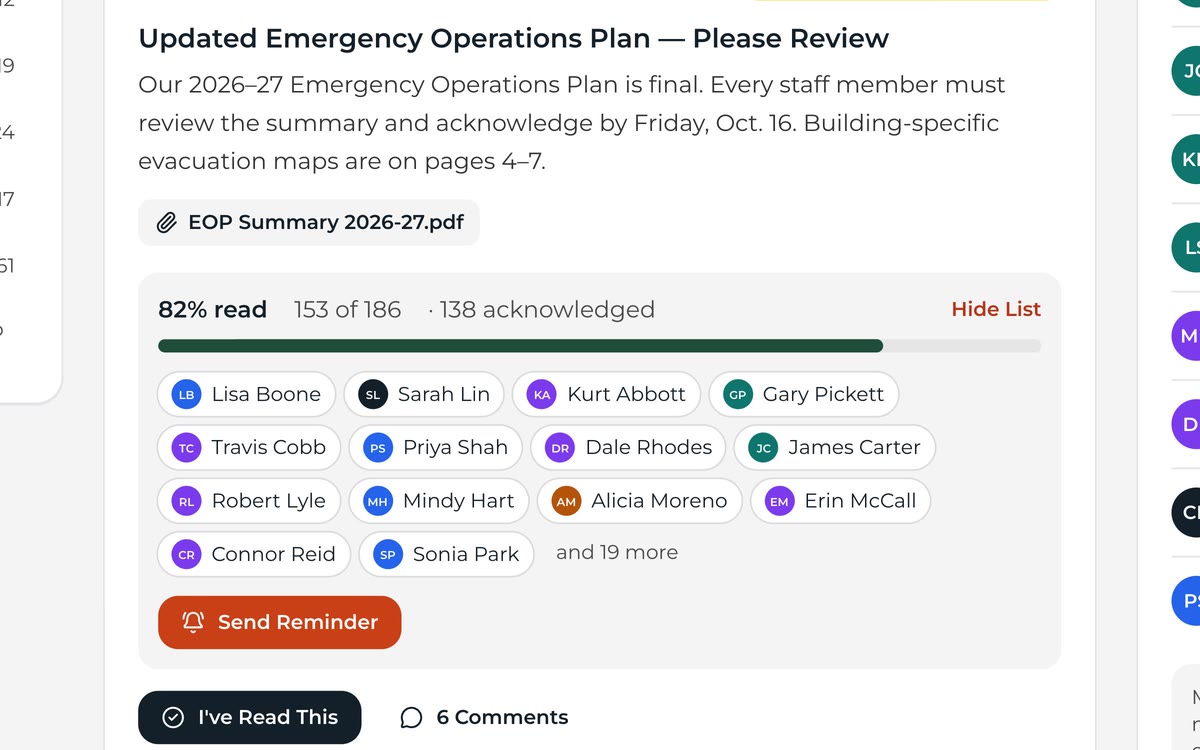Click the checkmark circle icon on I've Read This
This screenshot has height=750, width=1200.
(173, 717)
